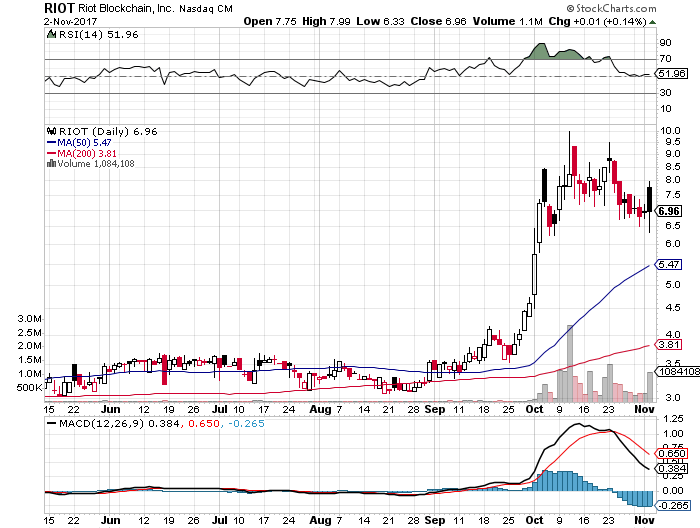Click the 5.47 MA(50) value tag
This screenshot has height=528, width=700.
coord(668,264)
